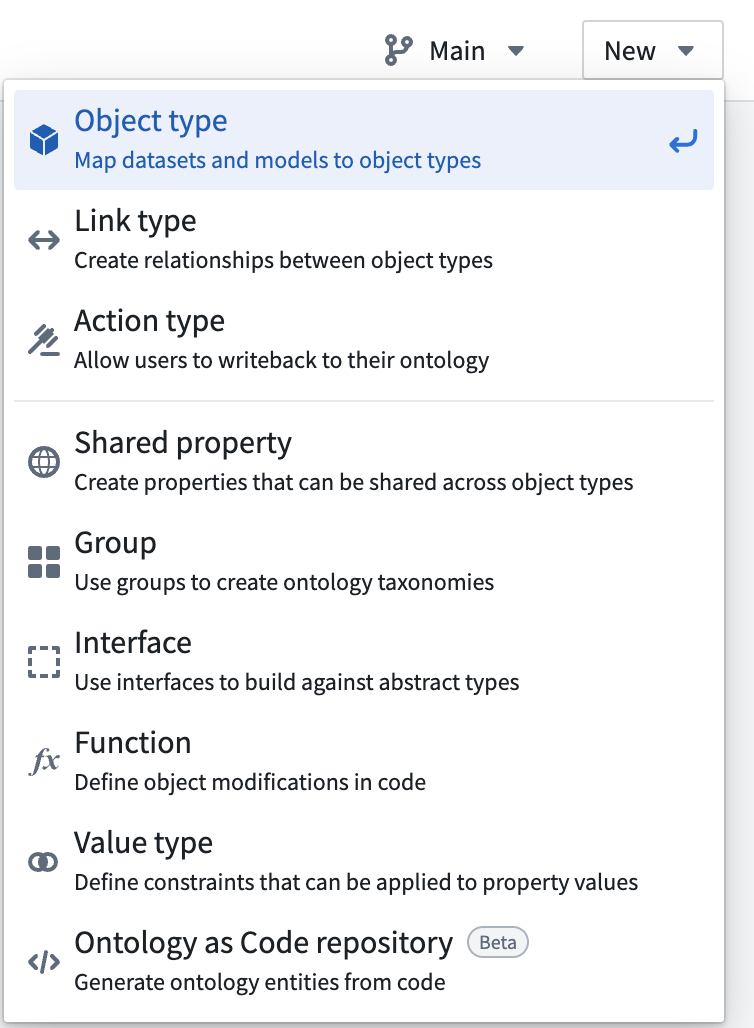Screen dimensions: 754x1028
Task: Expand the New dropdown button
Action: coord(652,50)
